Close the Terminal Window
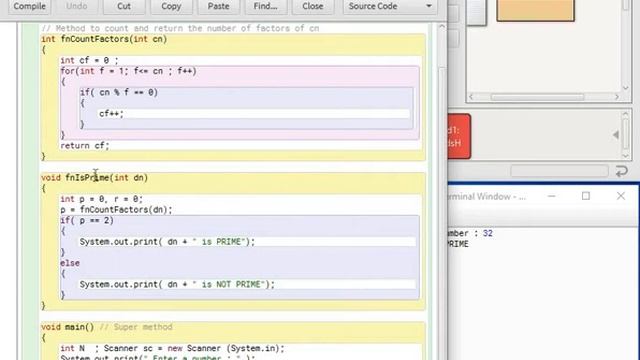 pos(621,196)
